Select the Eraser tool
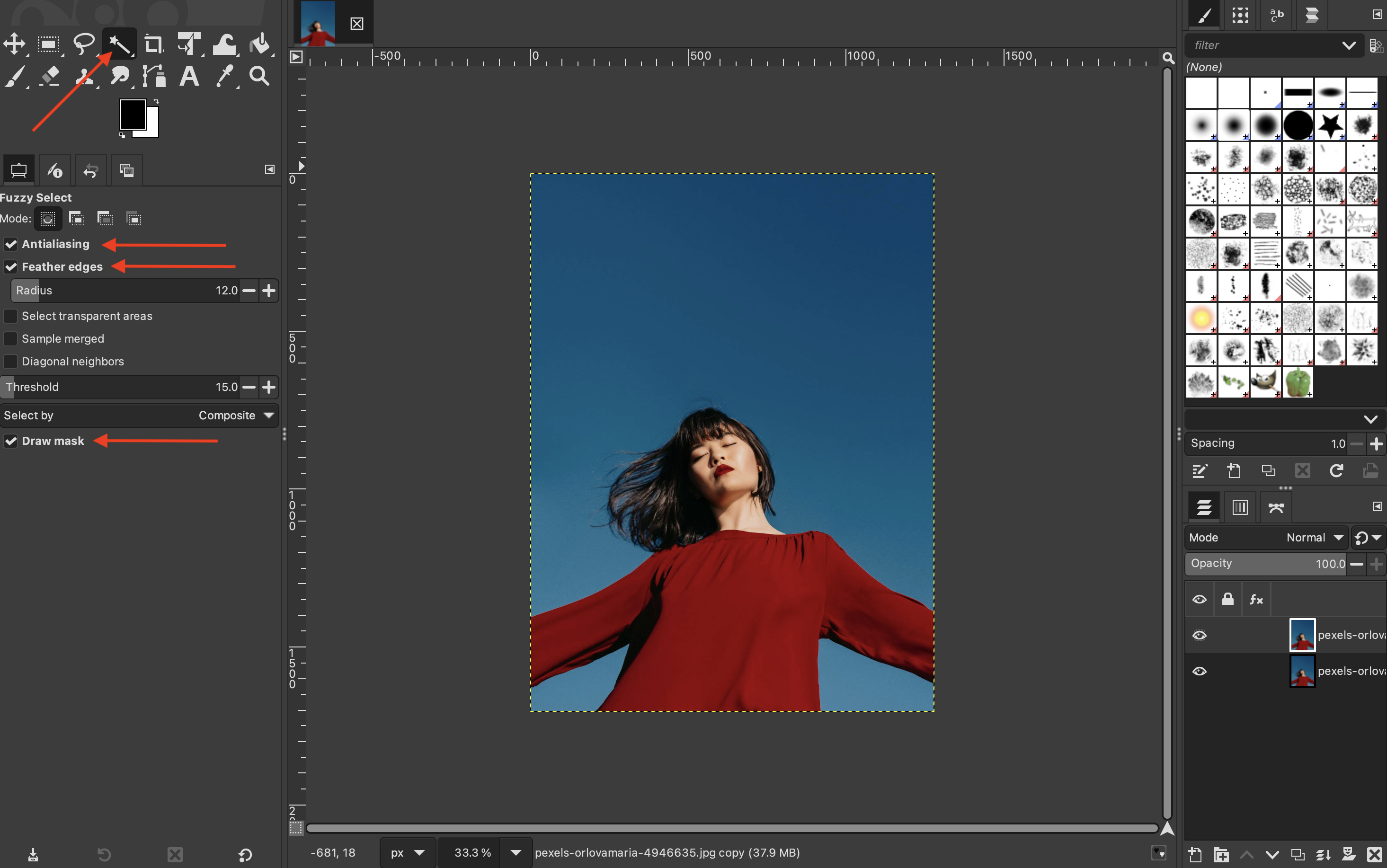Viewport: 1387px width, 868px height. pos(49,76)
